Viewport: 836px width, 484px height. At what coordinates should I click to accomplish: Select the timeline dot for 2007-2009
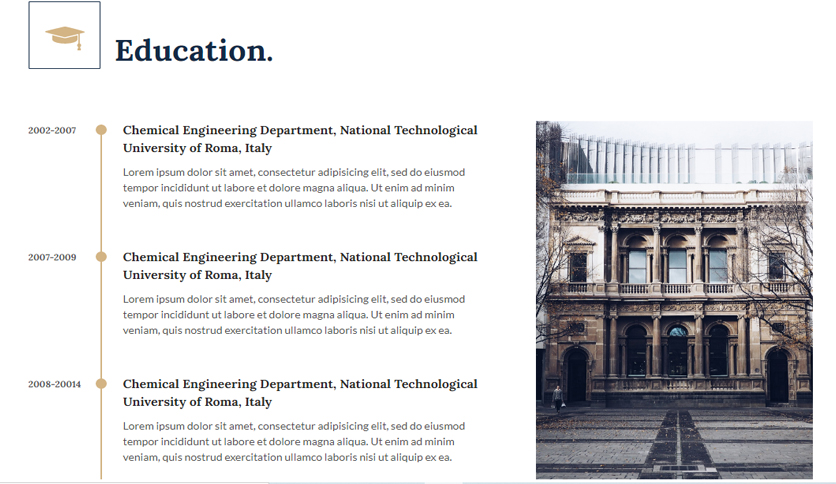tap(101, 257)
